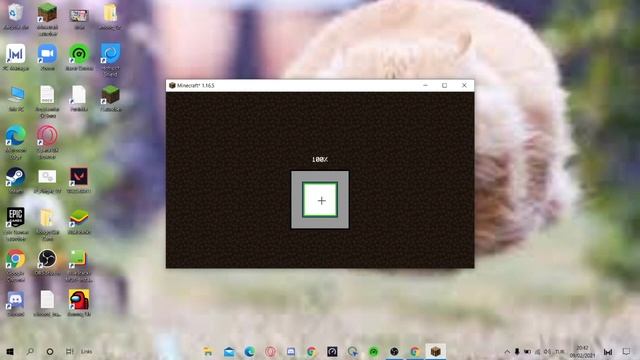Viewport: 640px width, 360px height.
Task: Launch Microsoft Edge from the desktop
Action: [16, 136]
